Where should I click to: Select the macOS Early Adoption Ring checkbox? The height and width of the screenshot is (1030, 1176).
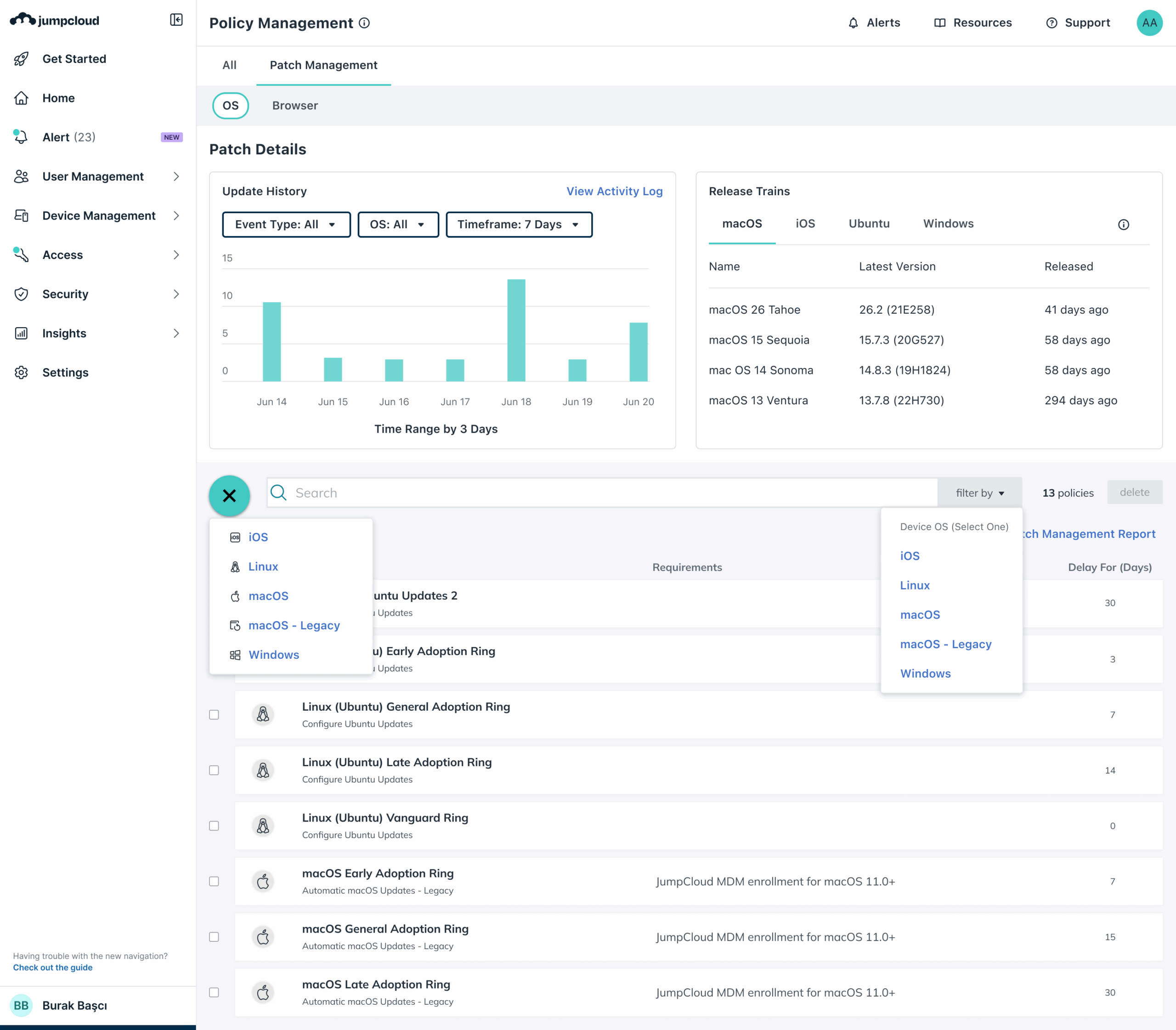214,881
